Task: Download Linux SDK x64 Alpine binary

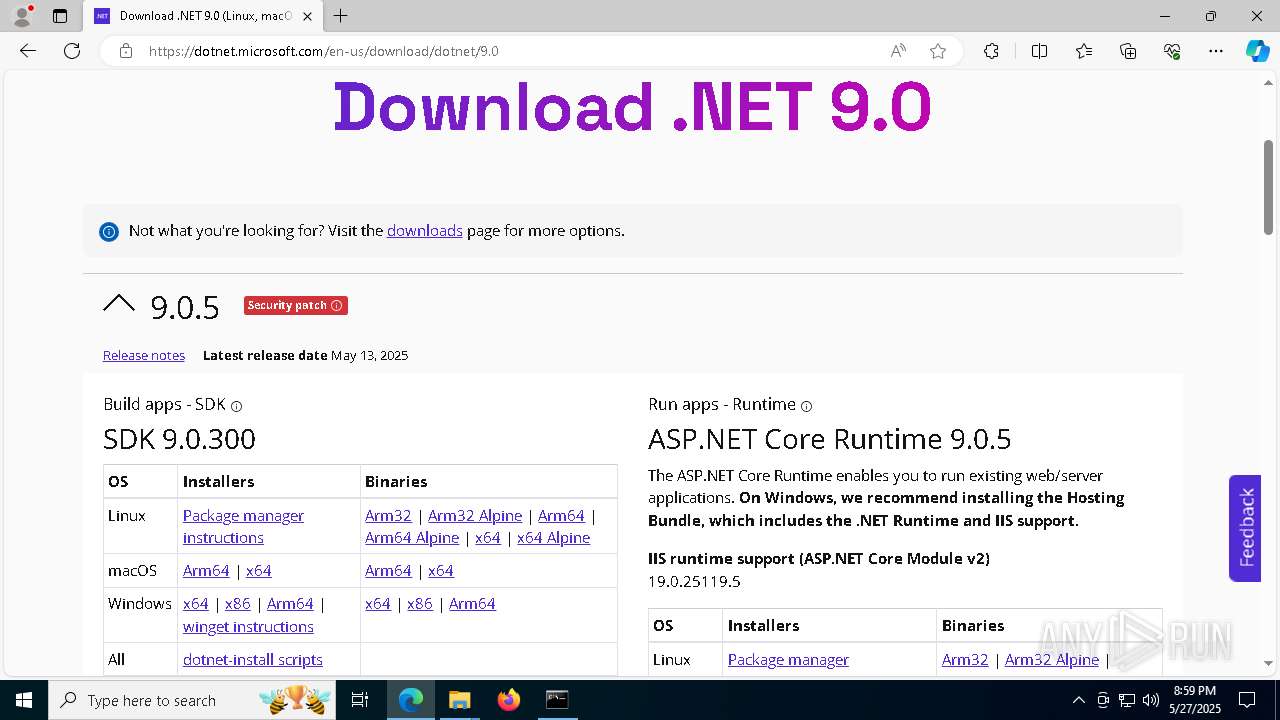Action: pos(553,538)
